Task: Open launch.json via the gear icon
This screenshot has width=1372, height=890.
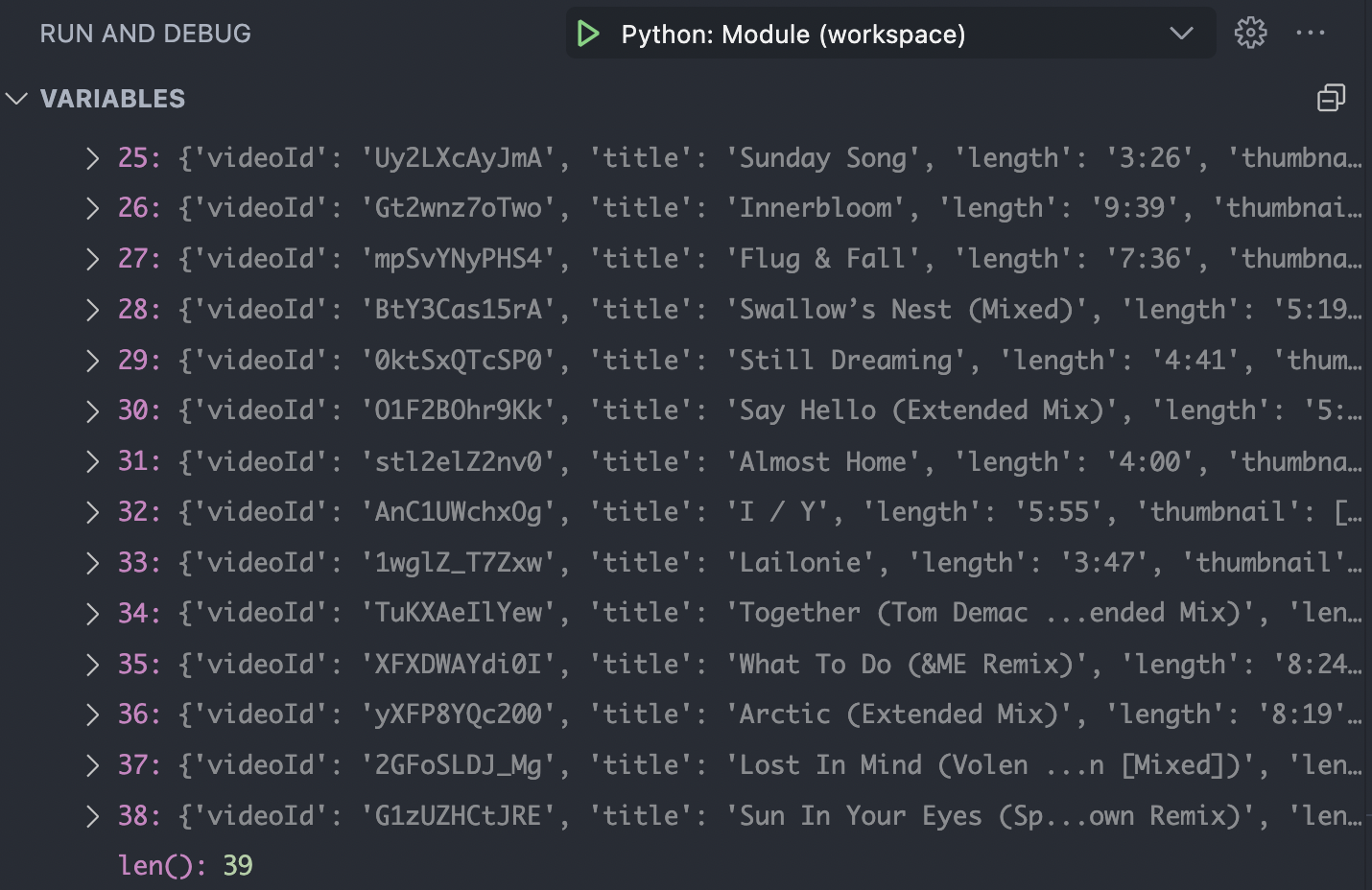Action: tap(1250, 34)
